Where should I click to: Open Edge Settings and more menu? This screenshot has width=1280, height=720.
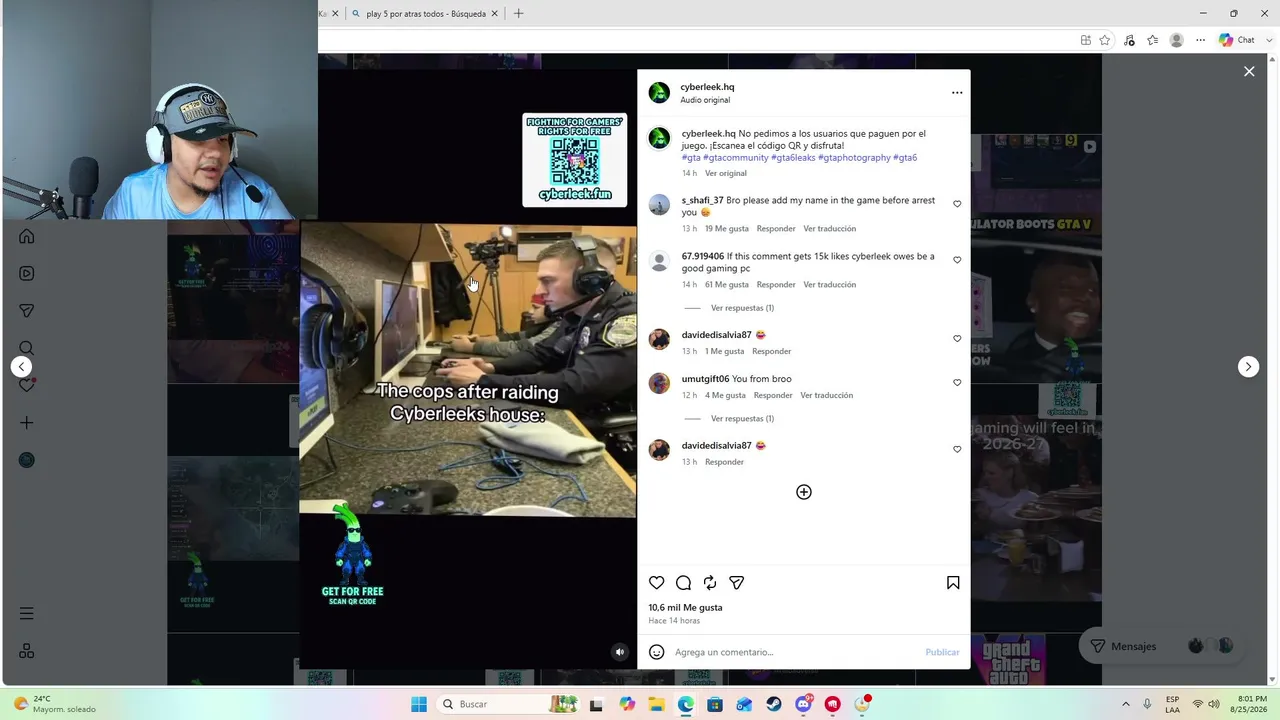[x=1201, y=40]
